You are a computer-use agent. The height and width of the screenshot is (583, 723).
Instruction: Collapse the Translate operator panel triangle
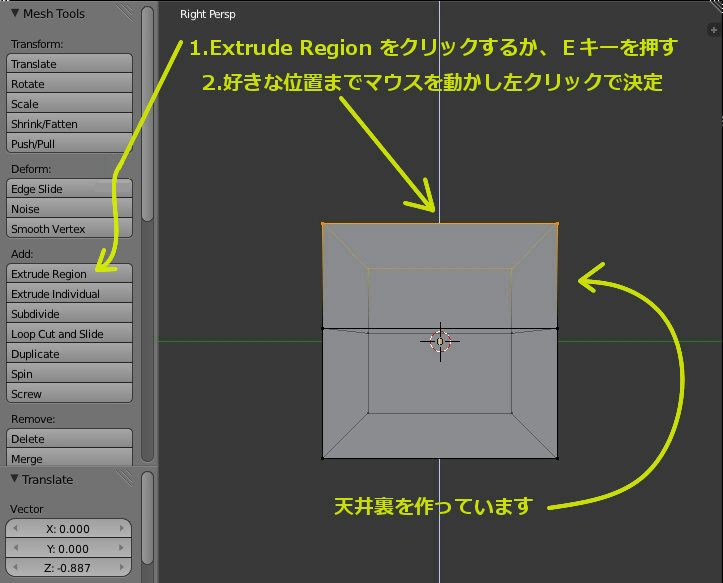pos(15,478)
